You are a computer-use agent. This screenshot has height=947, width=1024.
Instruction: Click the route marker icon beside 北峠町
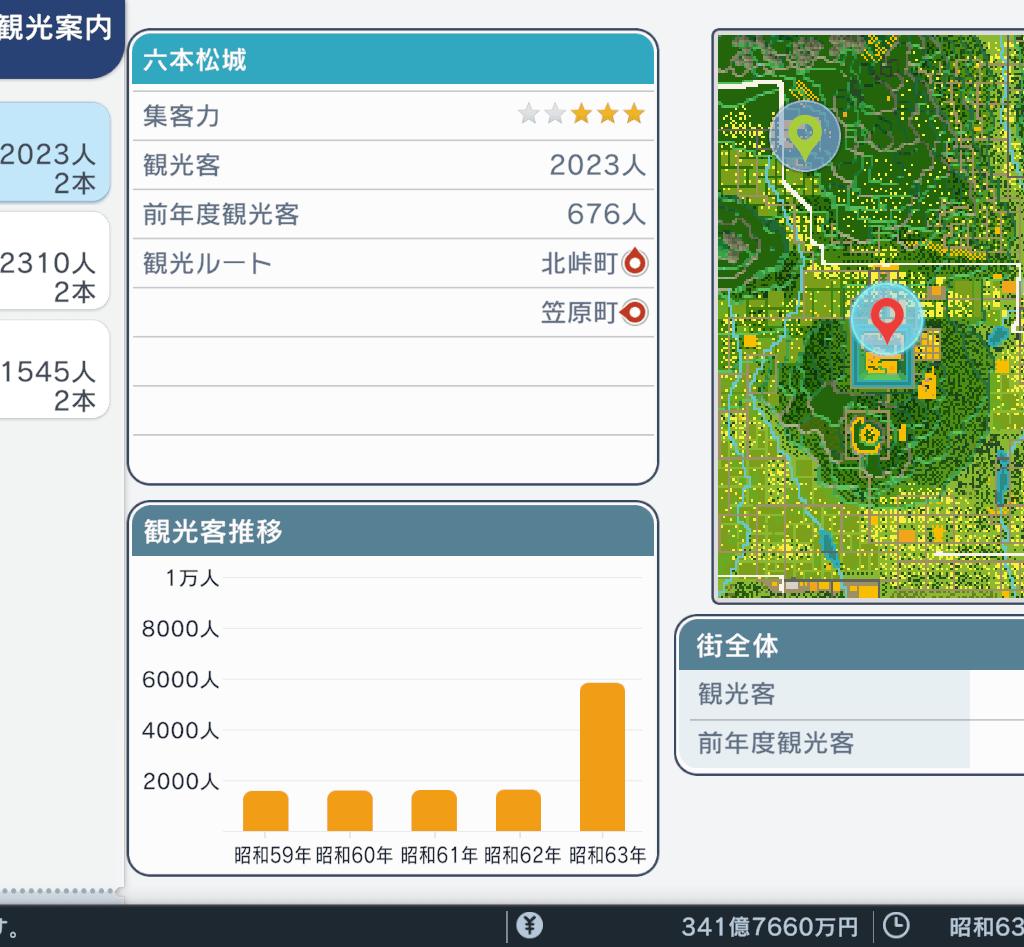[635, 263]
